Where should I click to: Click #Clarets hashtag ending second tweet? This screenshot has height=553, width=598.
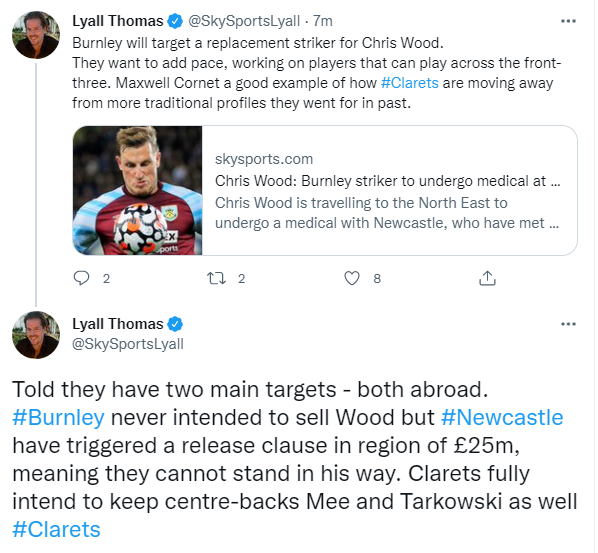tap(56, 529)
